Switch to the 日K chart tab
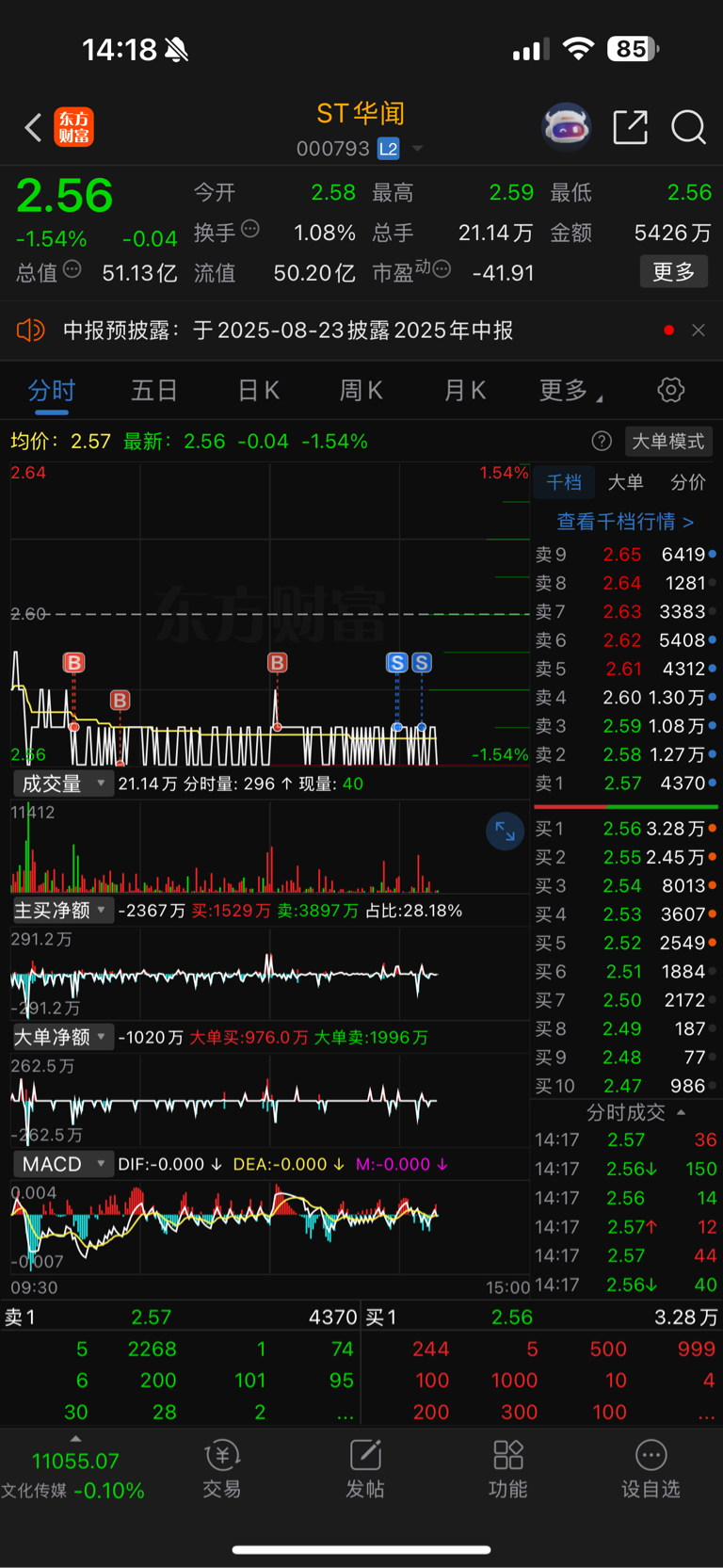The width and height of the screenshot is (723, 1568). click(x=258, y=391)
